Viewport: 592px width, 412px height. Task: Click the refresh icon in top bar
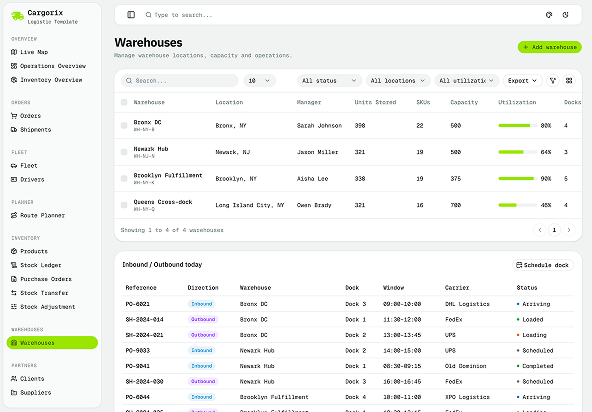(565, 15)
